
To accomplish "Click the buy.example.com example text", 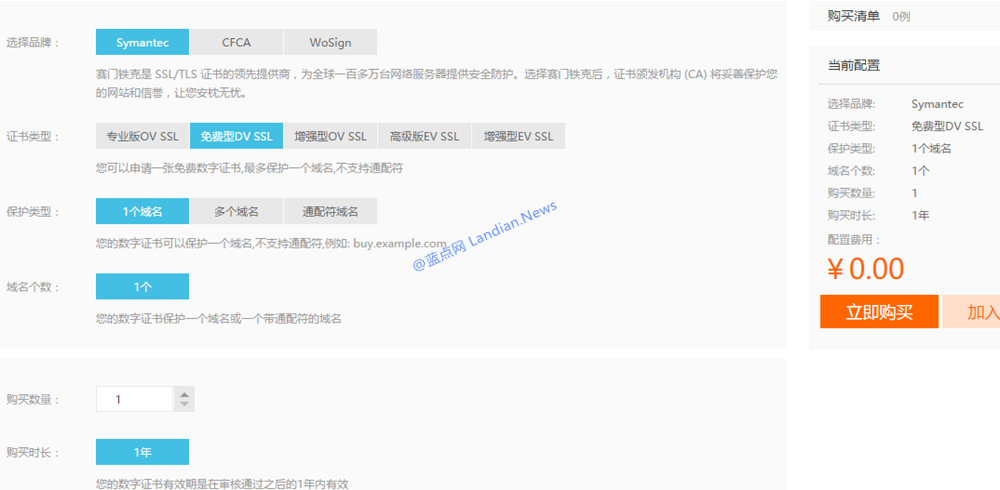I will pyautogui.click(x=400, y=244).
